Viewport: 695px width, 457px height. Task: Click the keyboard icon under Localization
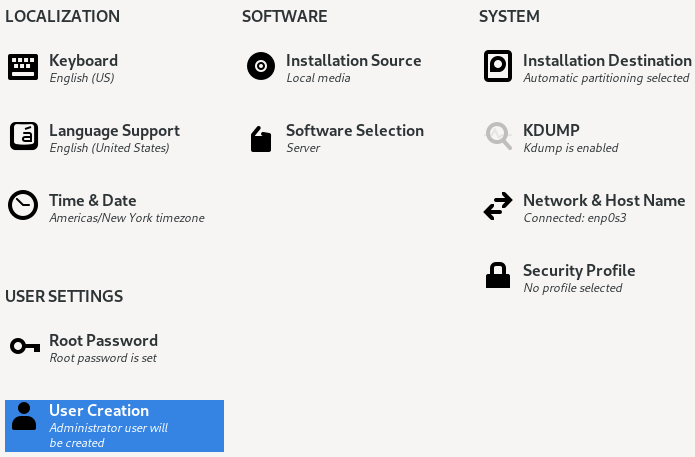click(23, 67)
